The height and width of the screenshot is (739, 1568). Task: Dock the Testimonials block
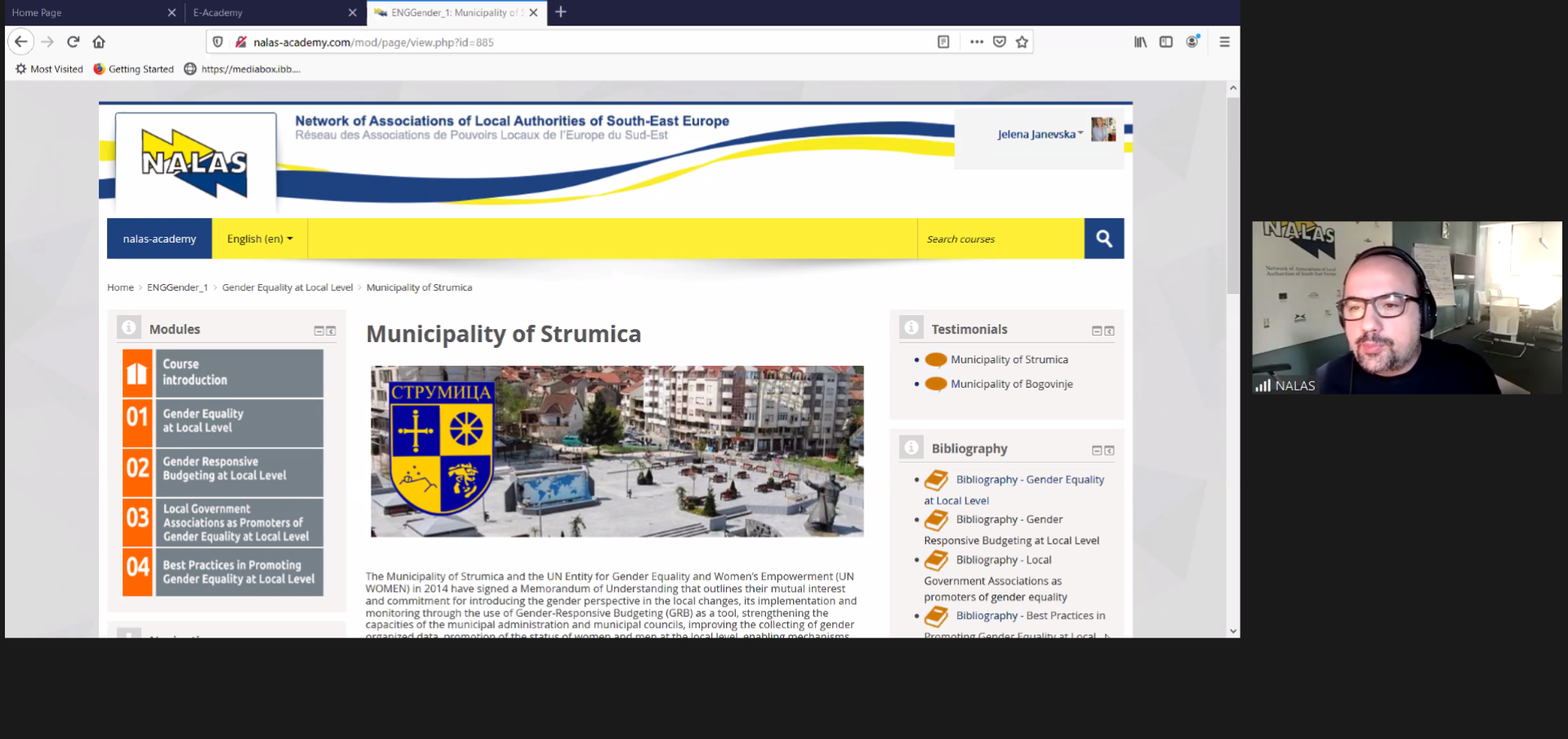click(x=1109, y=331)
